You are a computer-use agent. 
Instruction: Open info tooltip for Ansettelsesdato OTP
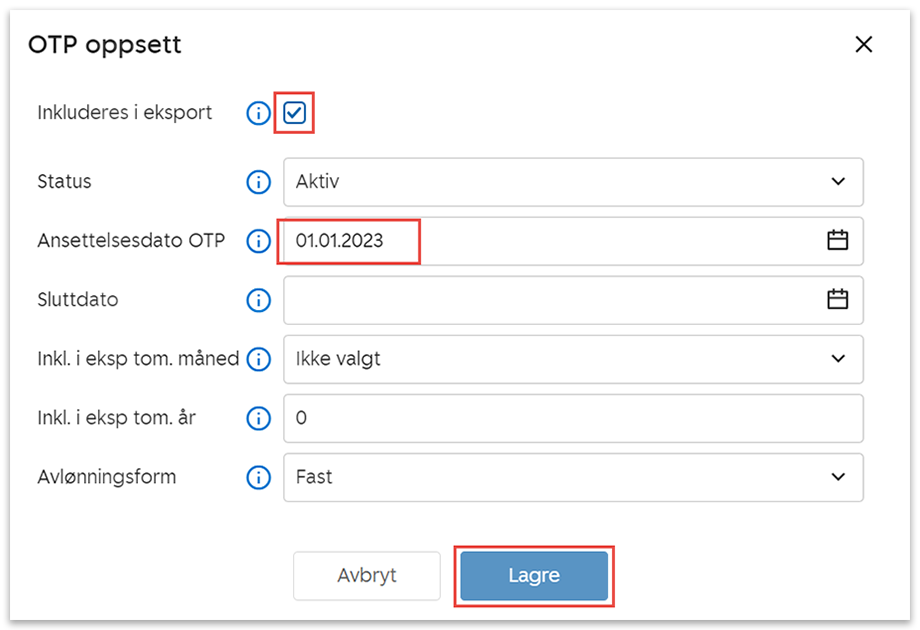258,241
